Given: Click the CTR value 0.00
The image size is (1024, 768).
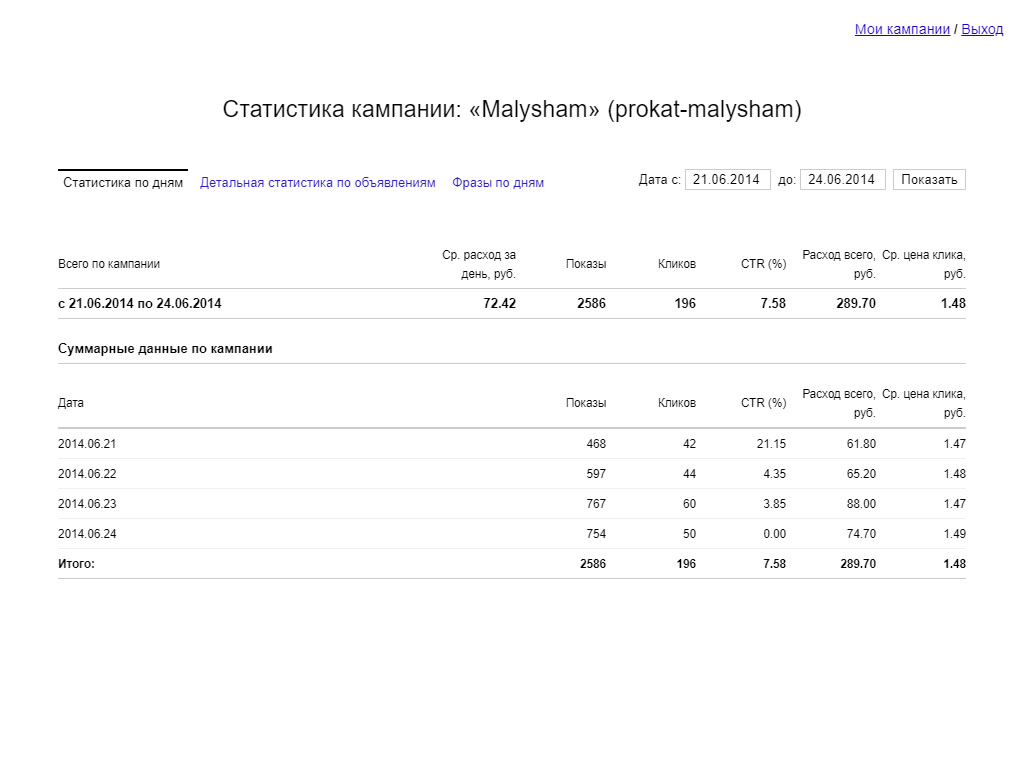Looking at the screenshot, I should point(775,534).
